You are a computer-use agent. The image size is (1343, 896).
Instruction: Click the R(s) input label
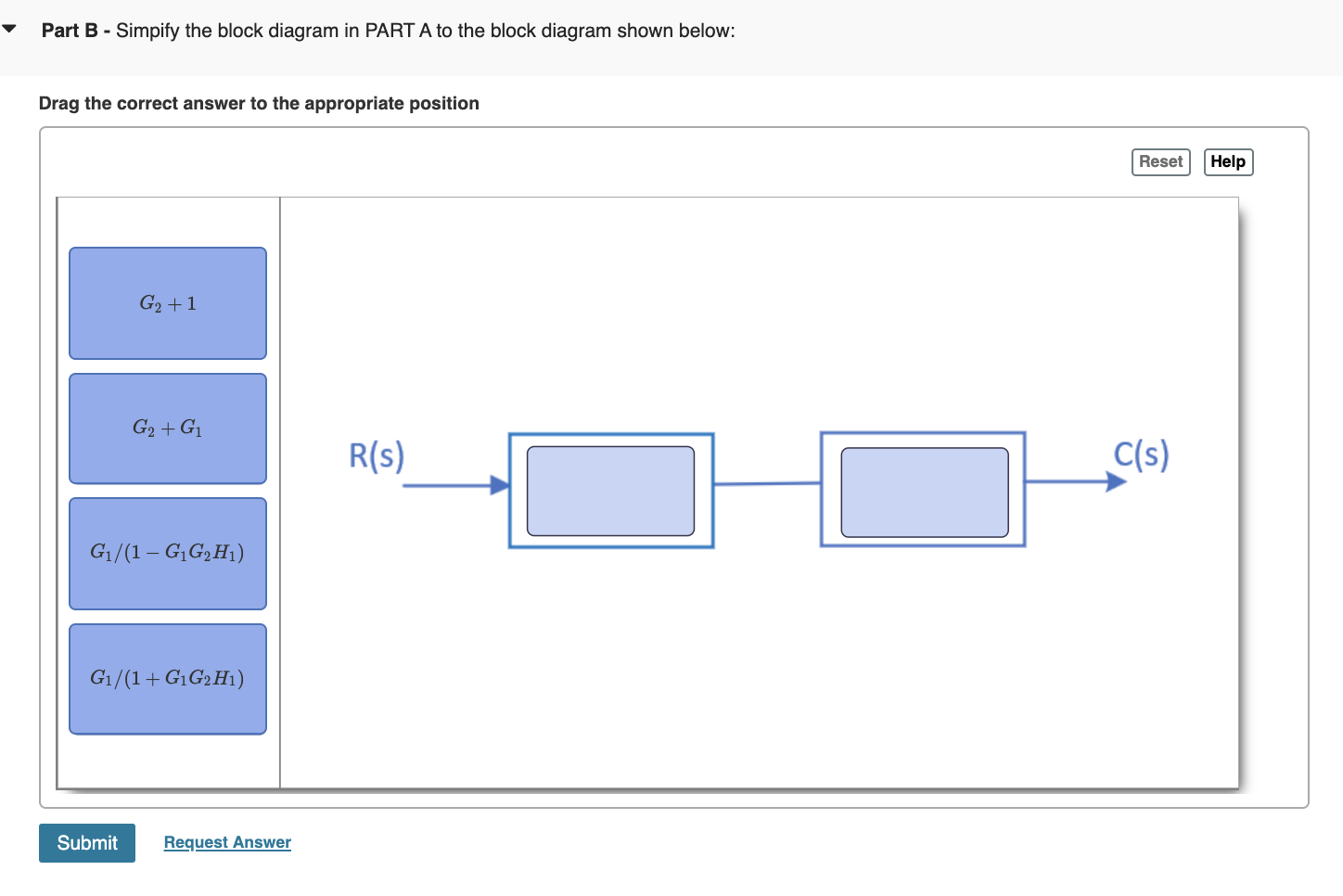click(x=377, y=456)
